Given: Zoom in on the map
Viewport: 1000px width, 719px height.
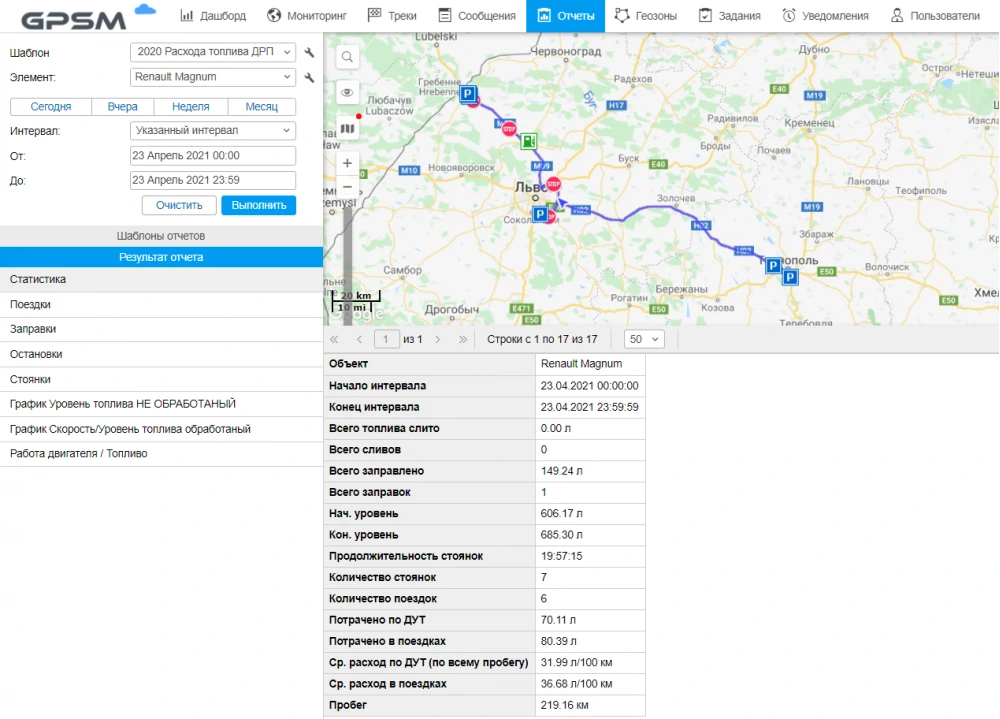Looking at the screenshot, I should (347, 163).
